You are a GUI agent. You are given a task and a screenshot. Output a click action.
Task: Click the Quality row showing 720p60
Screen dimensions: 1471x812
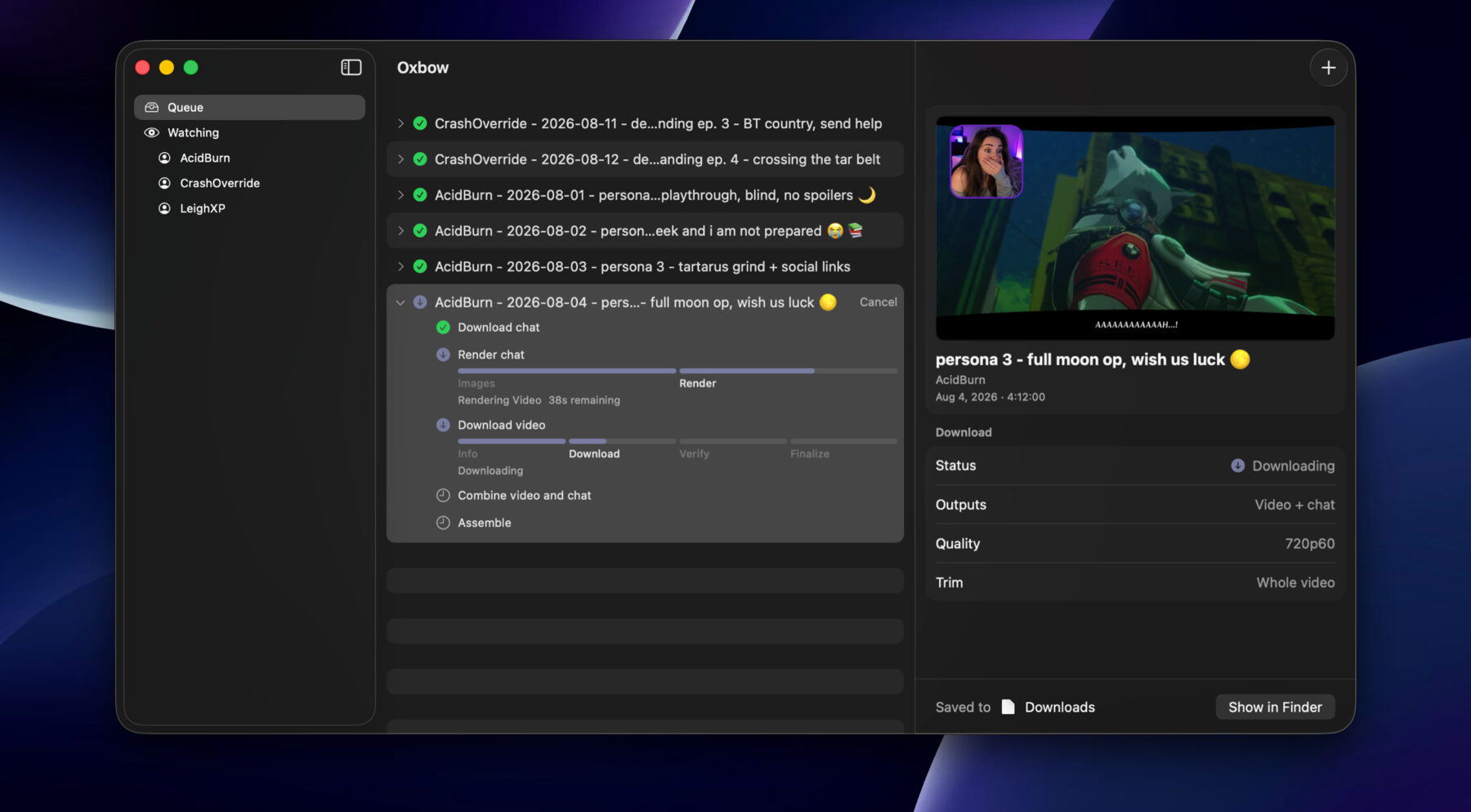(x=1134, y=543)
